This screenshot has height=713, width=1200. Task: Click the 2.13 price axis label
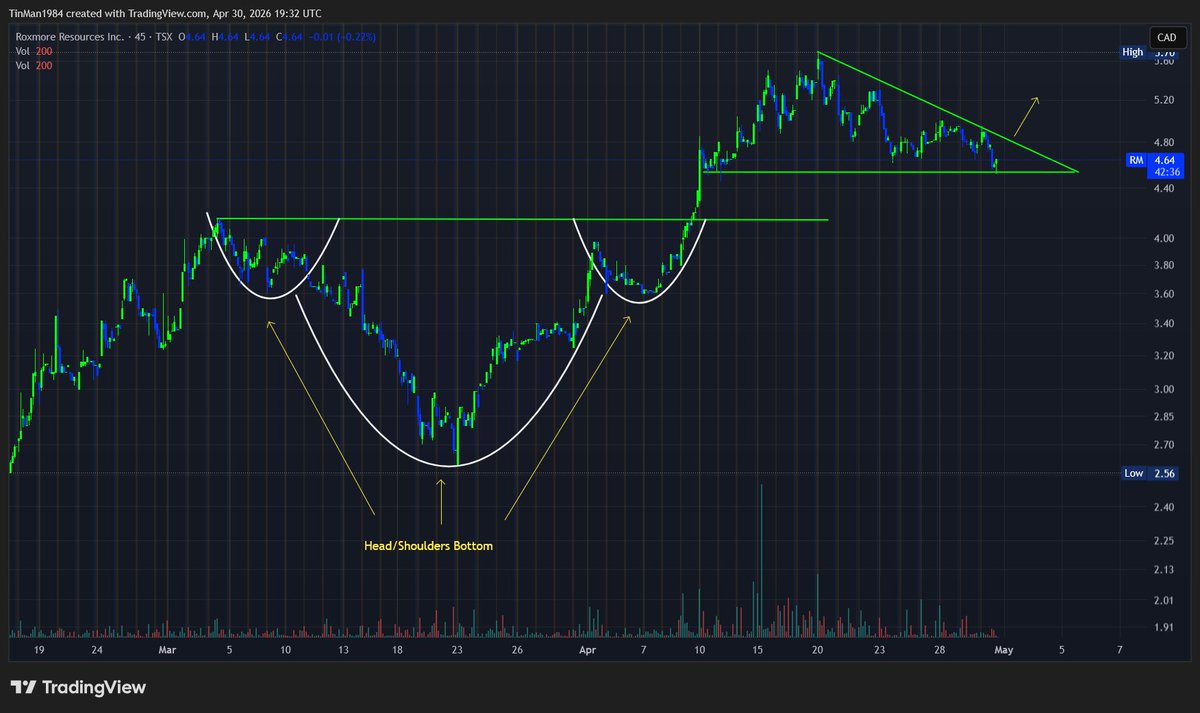1165,570
